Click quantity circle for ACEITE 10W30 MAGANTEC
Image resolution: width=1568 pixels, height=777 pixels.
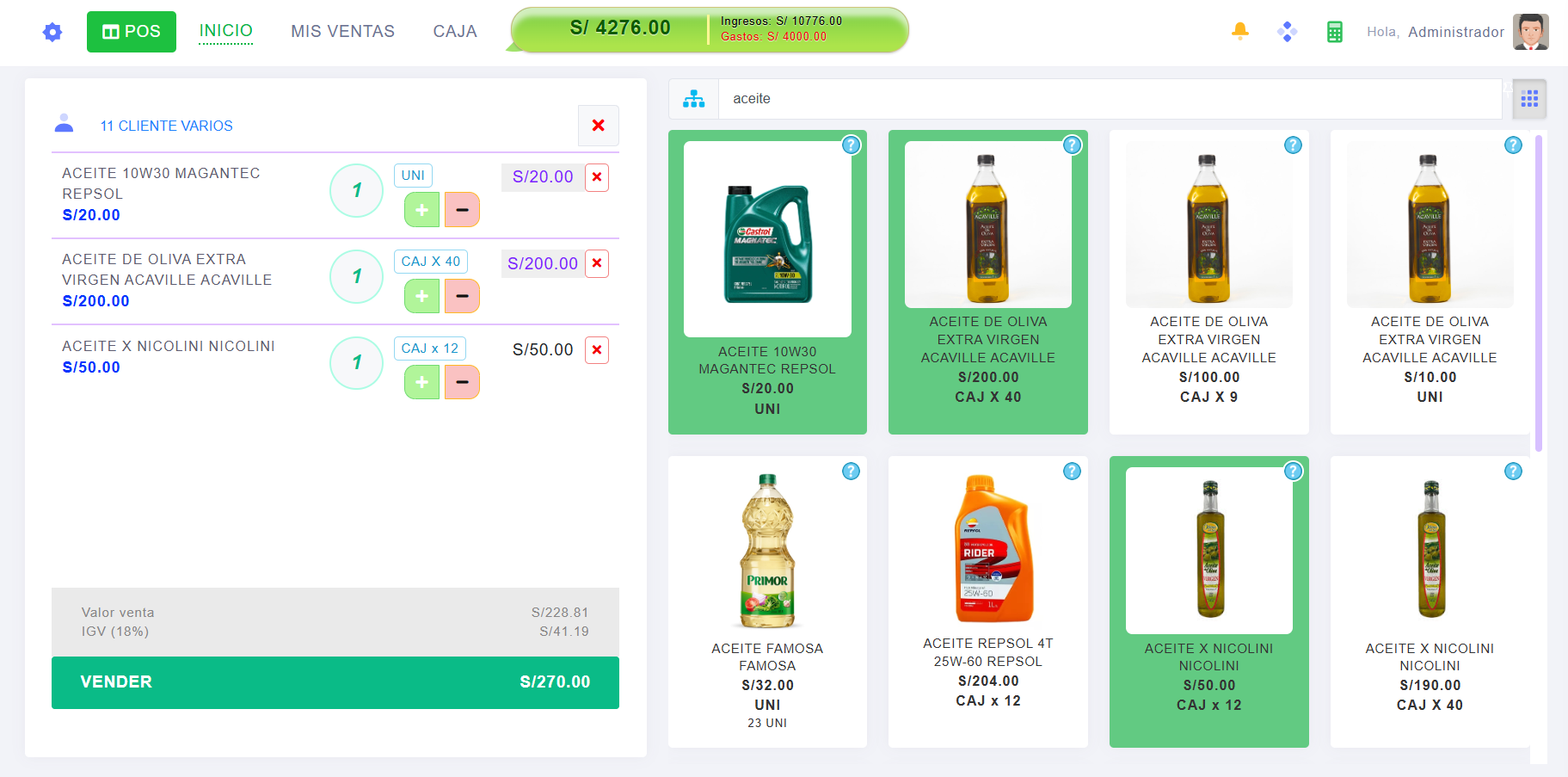point(356,190)
